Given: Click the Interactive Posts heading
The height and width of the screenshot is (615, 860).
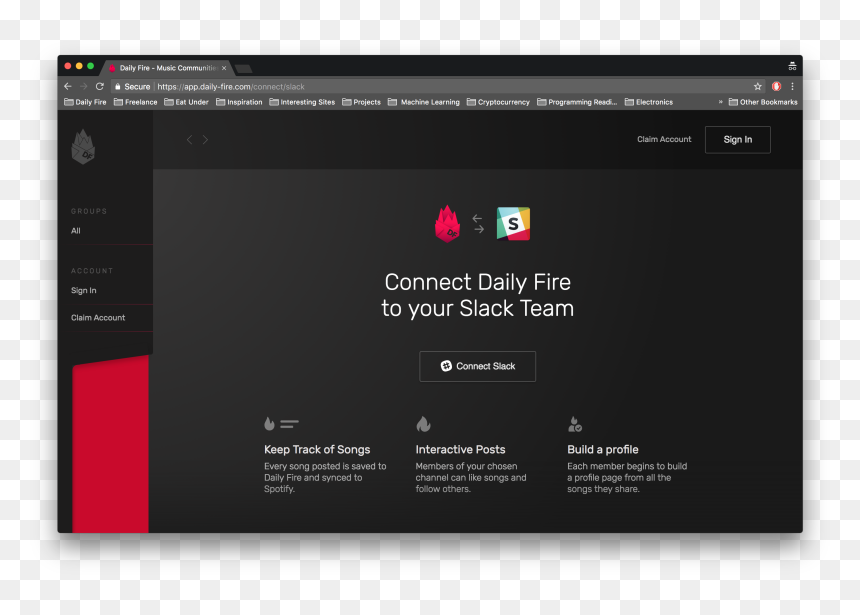Looking at the screenshot, I should (460, 449).
